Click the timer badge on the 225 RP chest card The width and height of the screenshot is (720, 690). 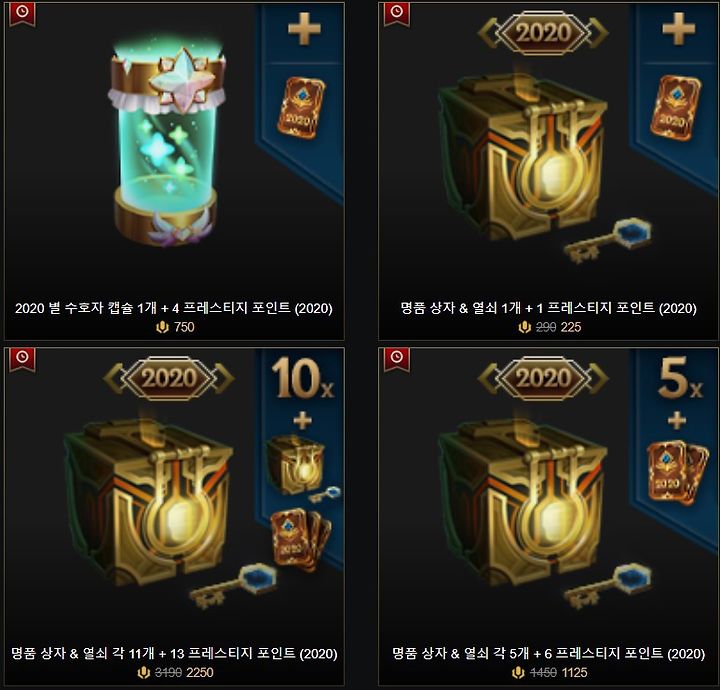point(397,14)
